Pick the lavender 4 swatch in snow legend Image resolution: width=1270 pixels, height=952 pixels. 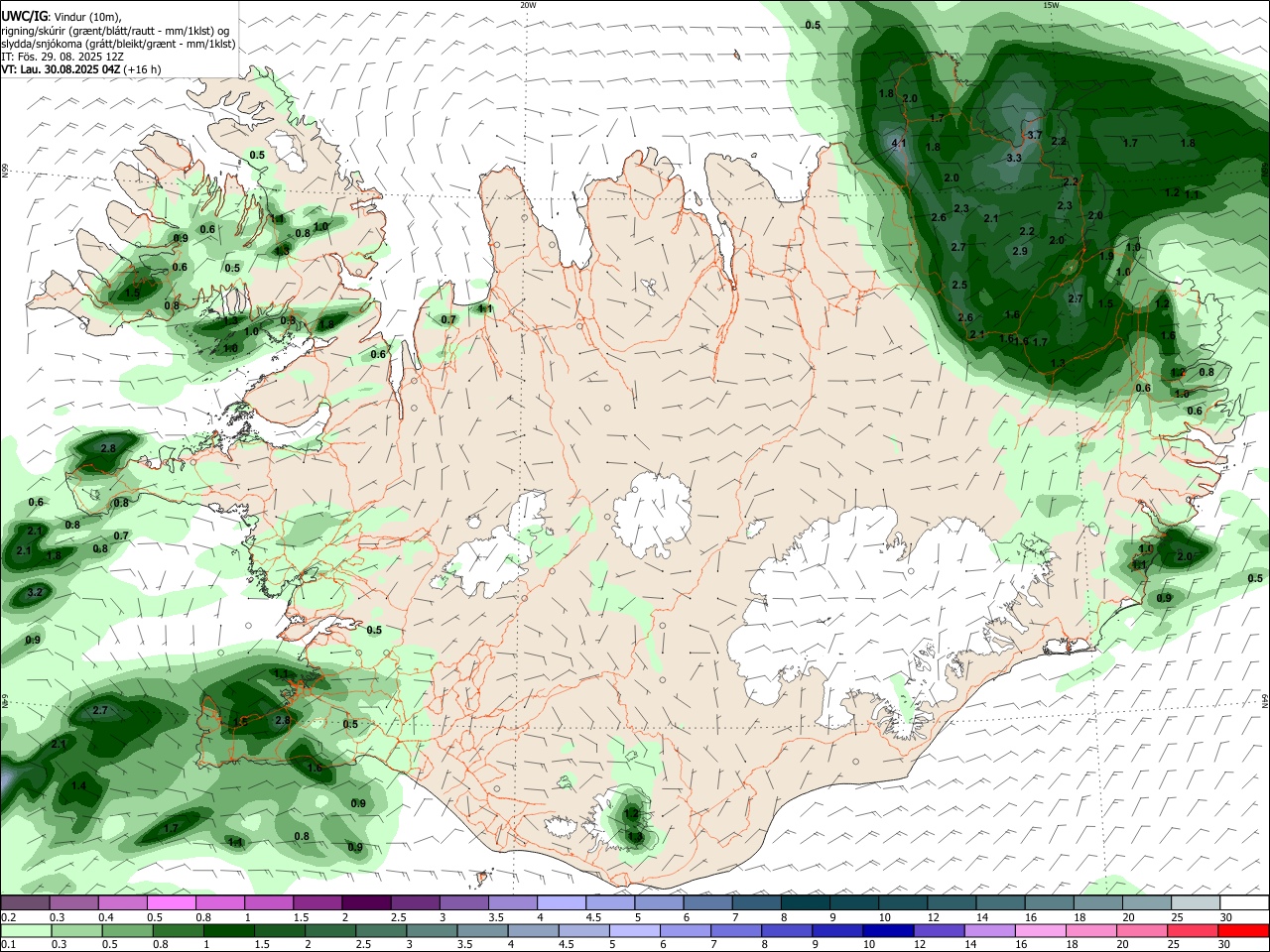coord(560,902)
